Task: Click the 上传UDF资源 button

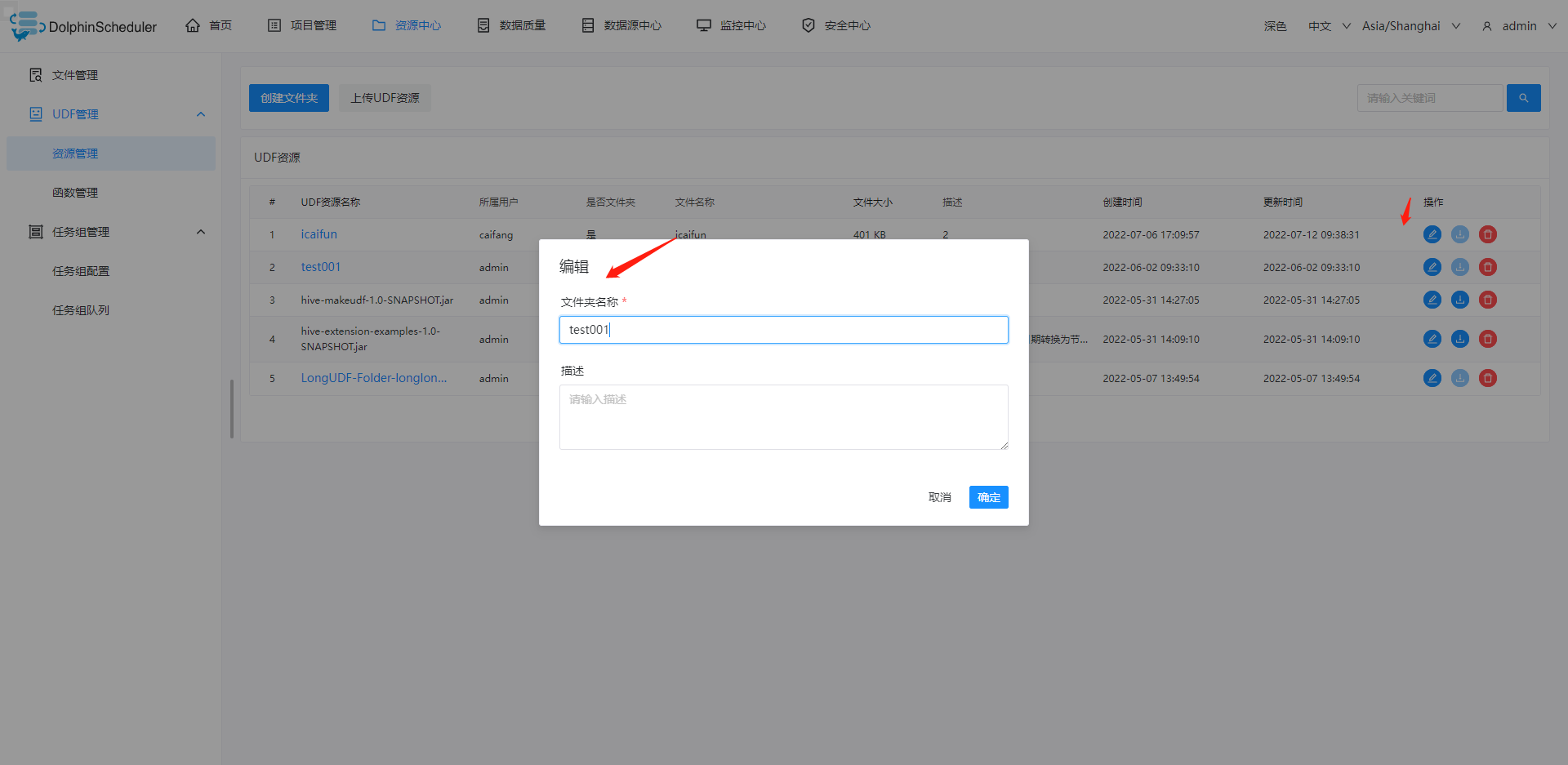Action: pyautogui.click(x=385, y=98)
